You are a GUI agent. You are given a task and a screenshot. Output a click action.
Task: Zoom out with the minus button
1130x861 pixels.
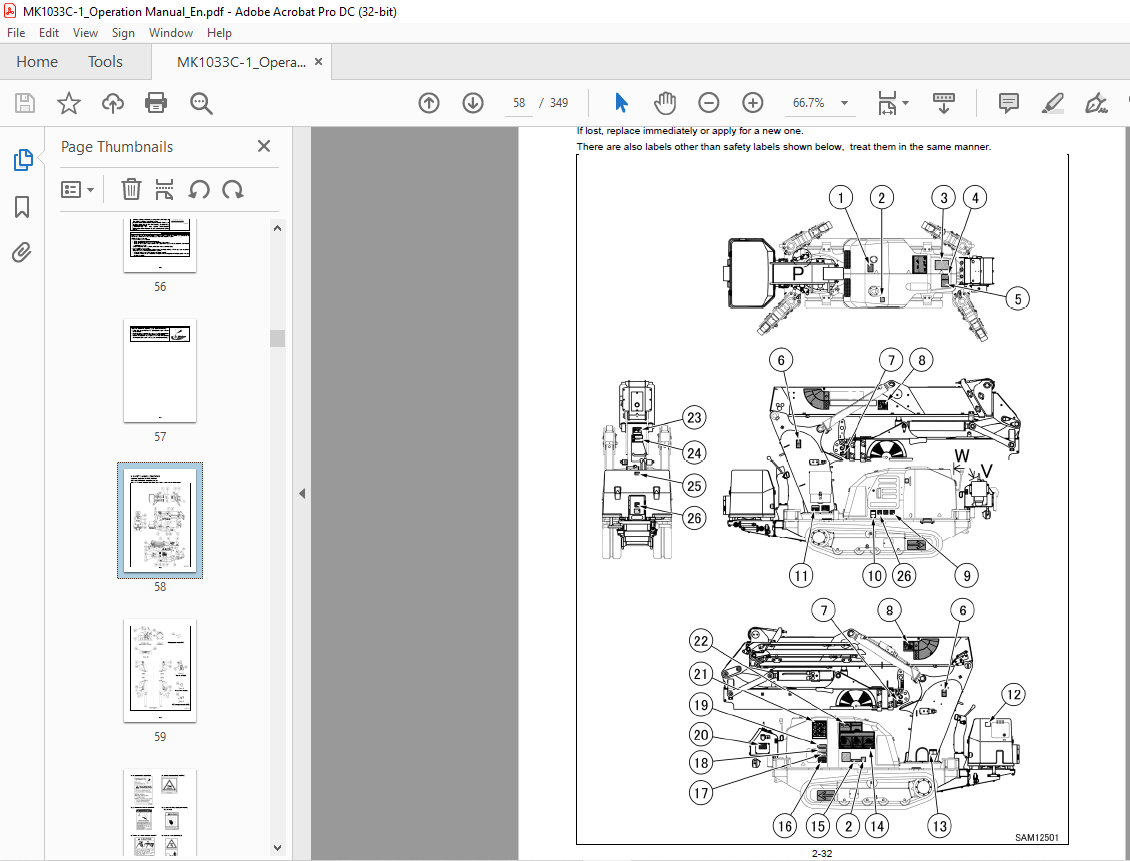(708, 103)
